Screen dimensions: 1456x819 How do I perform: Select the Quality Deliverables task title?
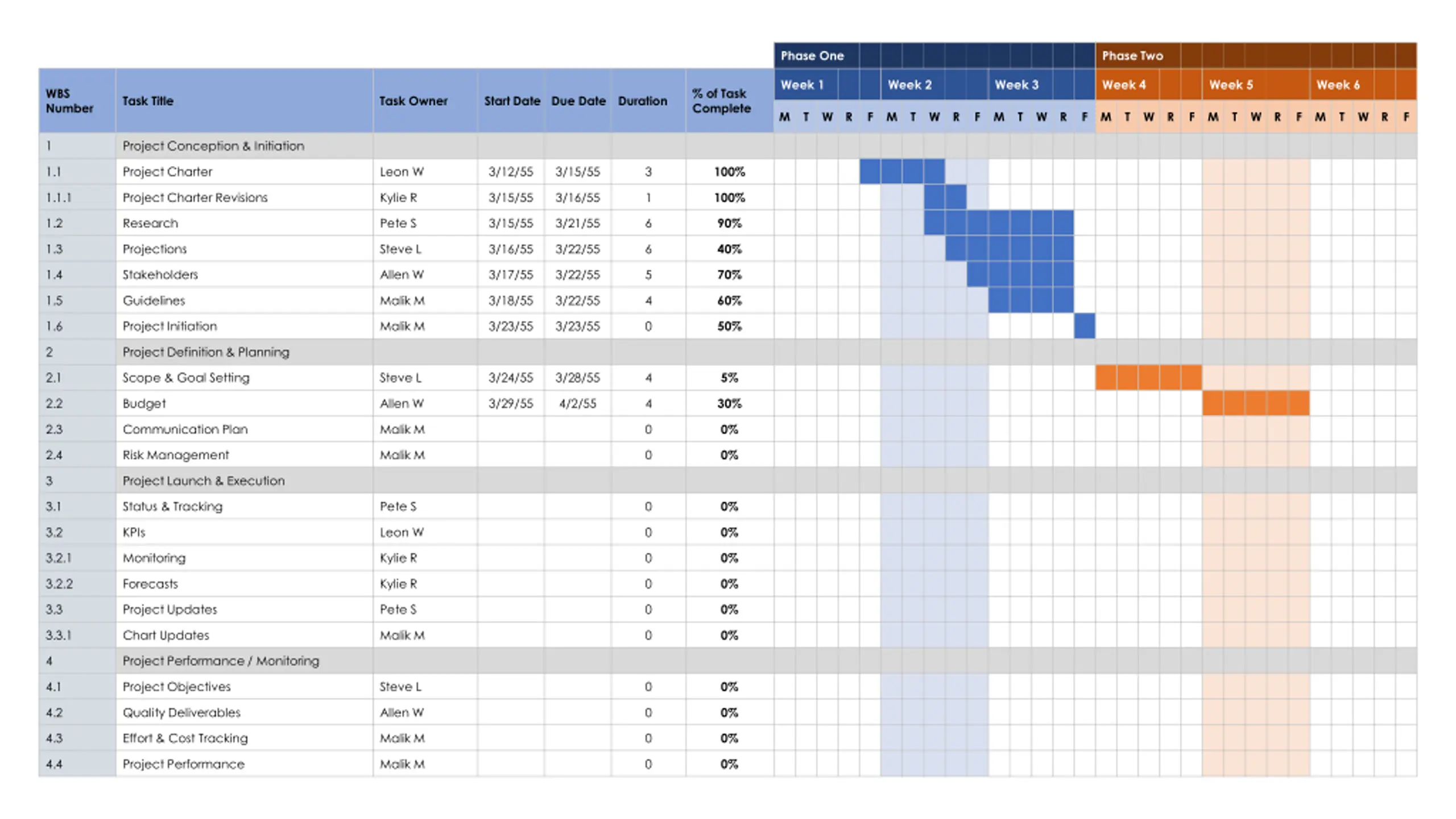click(181, 713)
